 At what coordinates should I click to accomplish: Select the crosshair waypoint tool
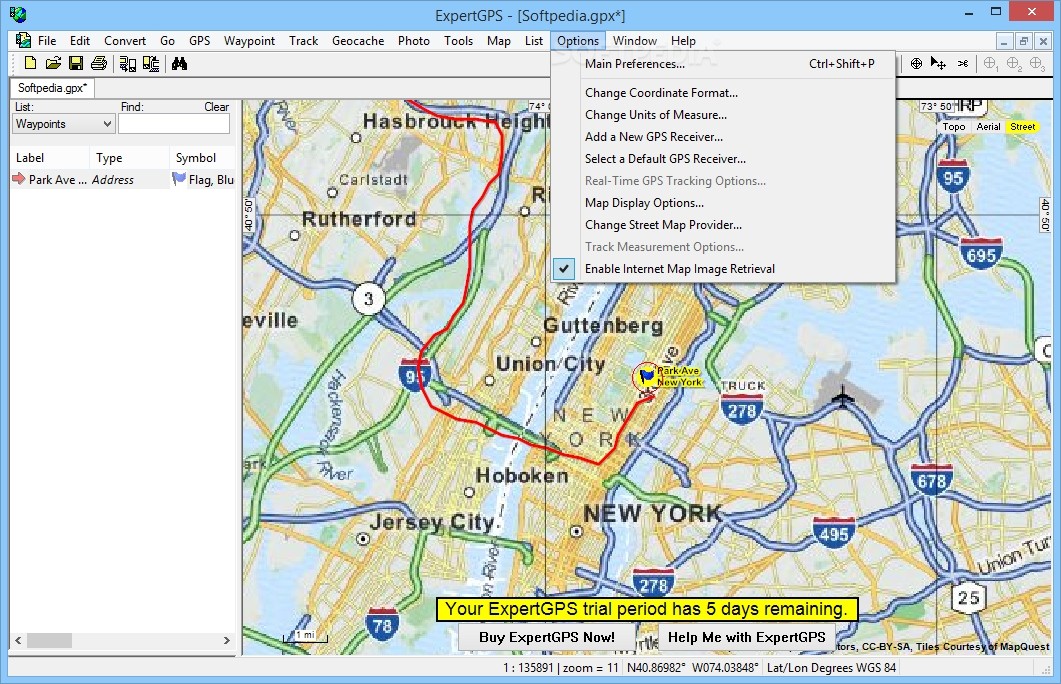coord(916,64)
